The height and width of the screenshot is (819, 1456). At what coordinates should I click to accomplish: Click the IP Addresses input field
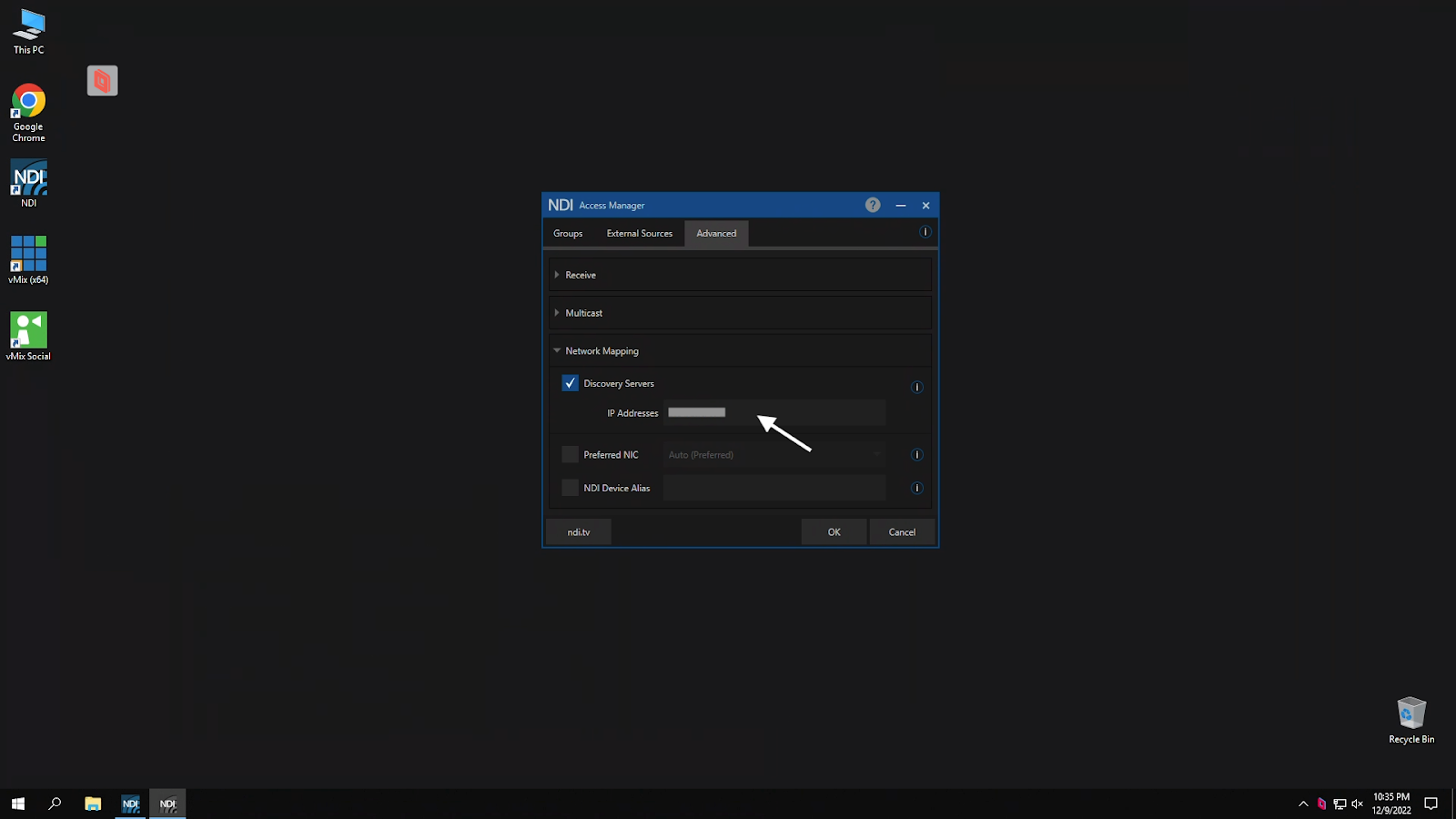pos(774,412)
